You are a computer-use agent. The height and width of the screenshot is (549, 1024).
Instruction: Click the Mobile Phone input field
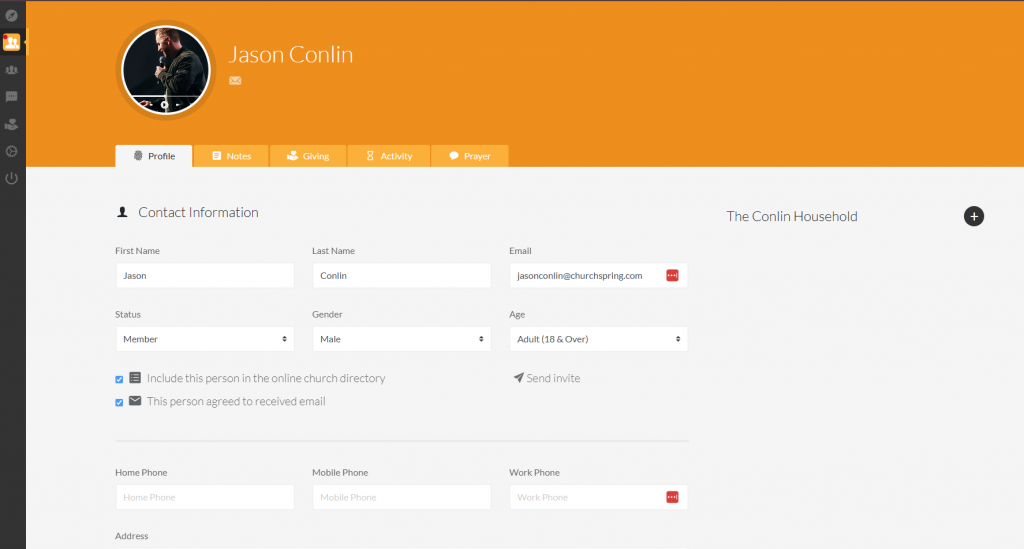pos(402,497)
